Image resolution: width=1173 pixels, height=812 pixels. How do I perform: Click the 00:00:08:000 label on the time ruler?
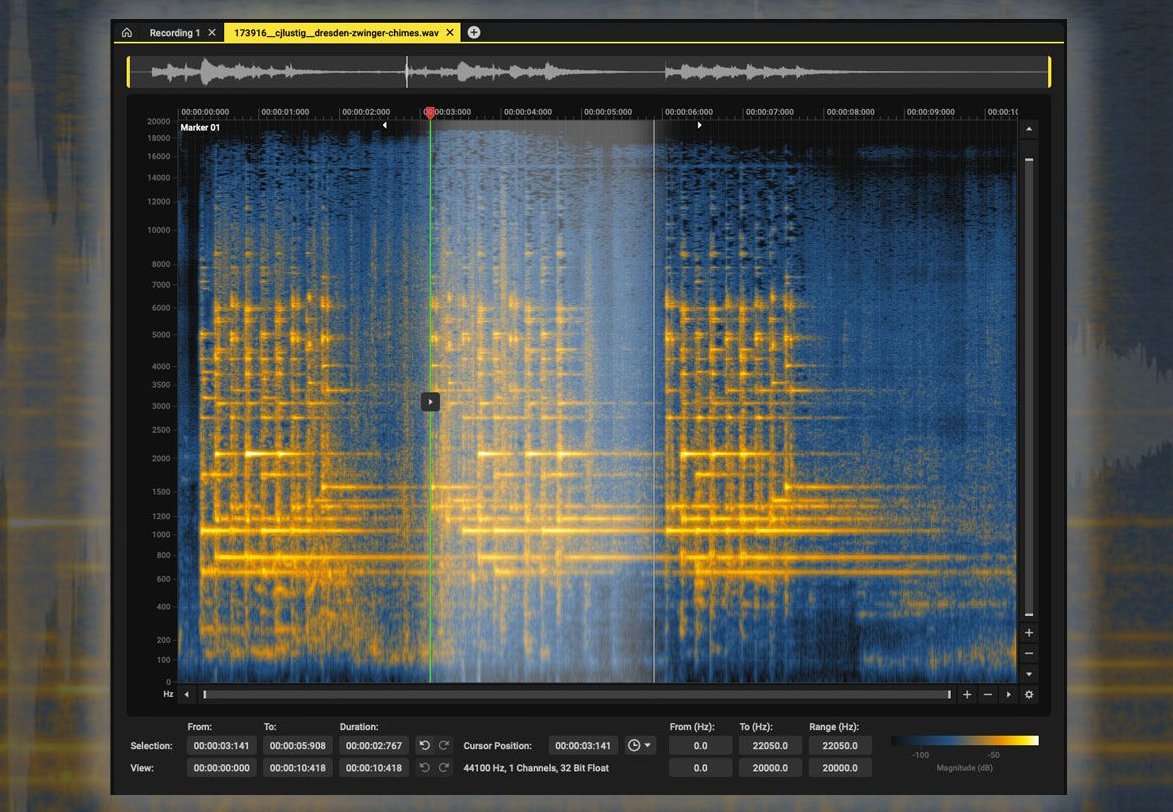tap(851, 112)
